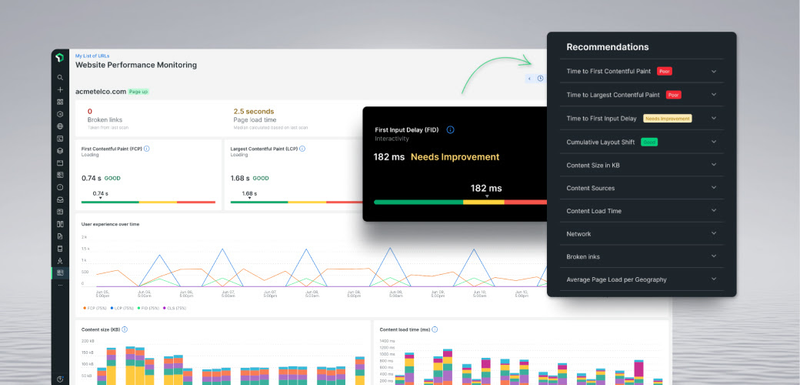Screen dimensions: 800x385
Task: Toggle the FCP (75%) series in the chart legend
Action: [94, 308]
